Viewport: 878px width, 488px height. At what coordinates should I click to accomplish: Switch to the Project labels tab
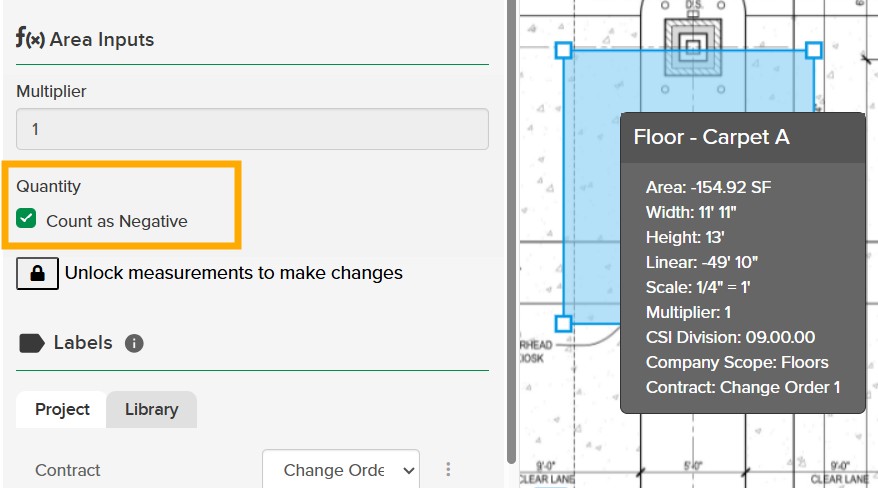62,410
